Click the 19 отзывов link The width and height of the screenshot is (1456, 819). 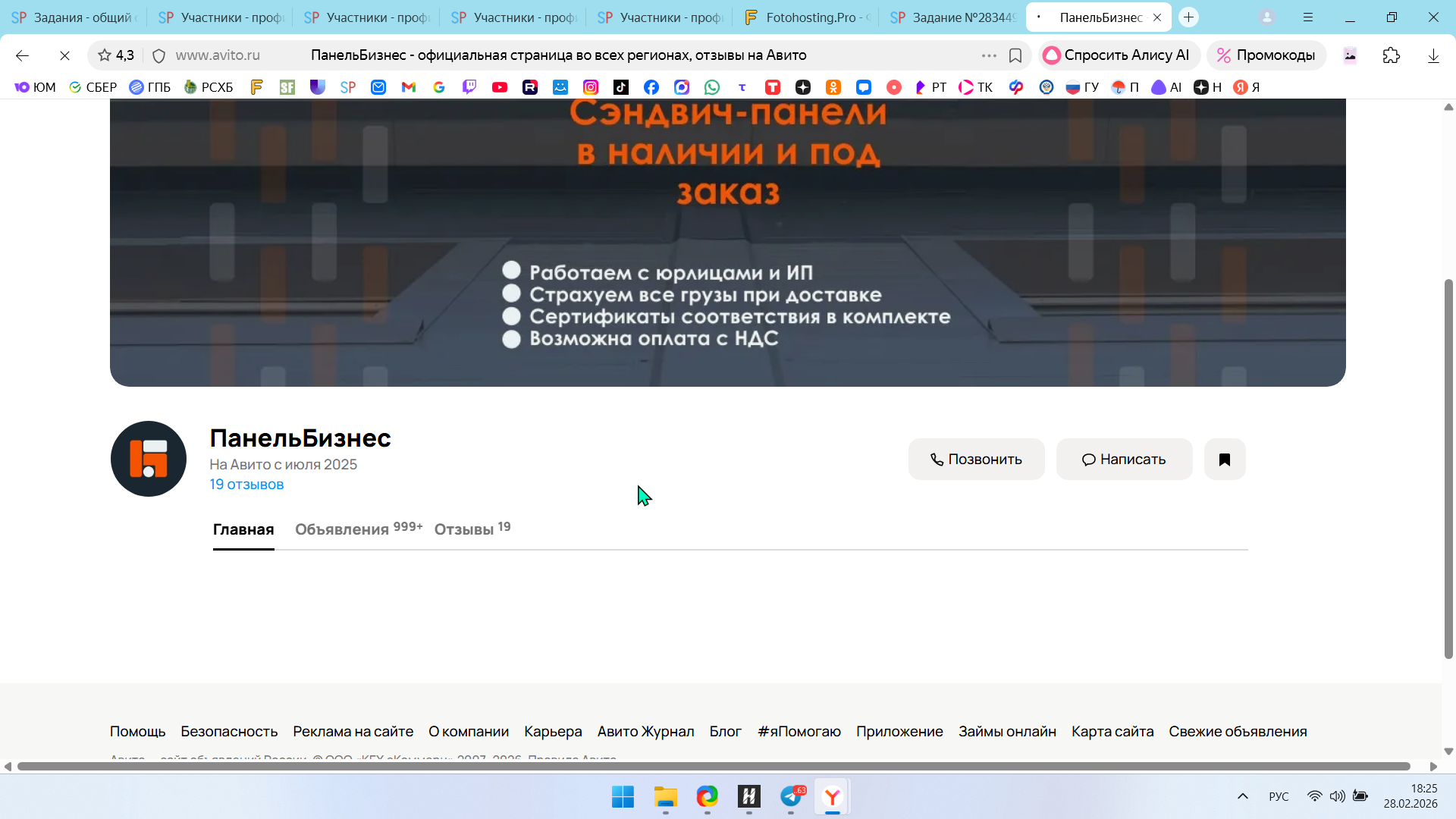point(246,485)
